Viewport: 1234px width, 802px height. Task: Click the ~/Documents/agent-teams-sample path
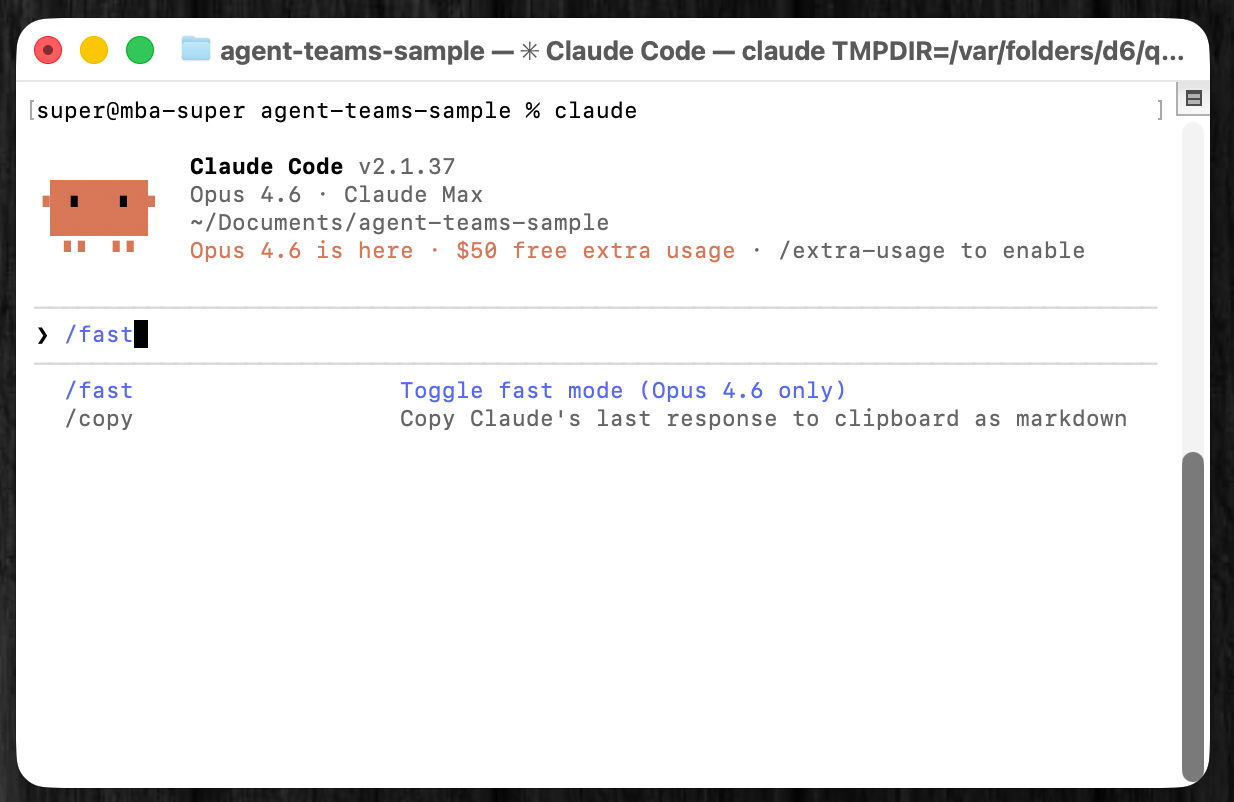click(x=399, y=222)
